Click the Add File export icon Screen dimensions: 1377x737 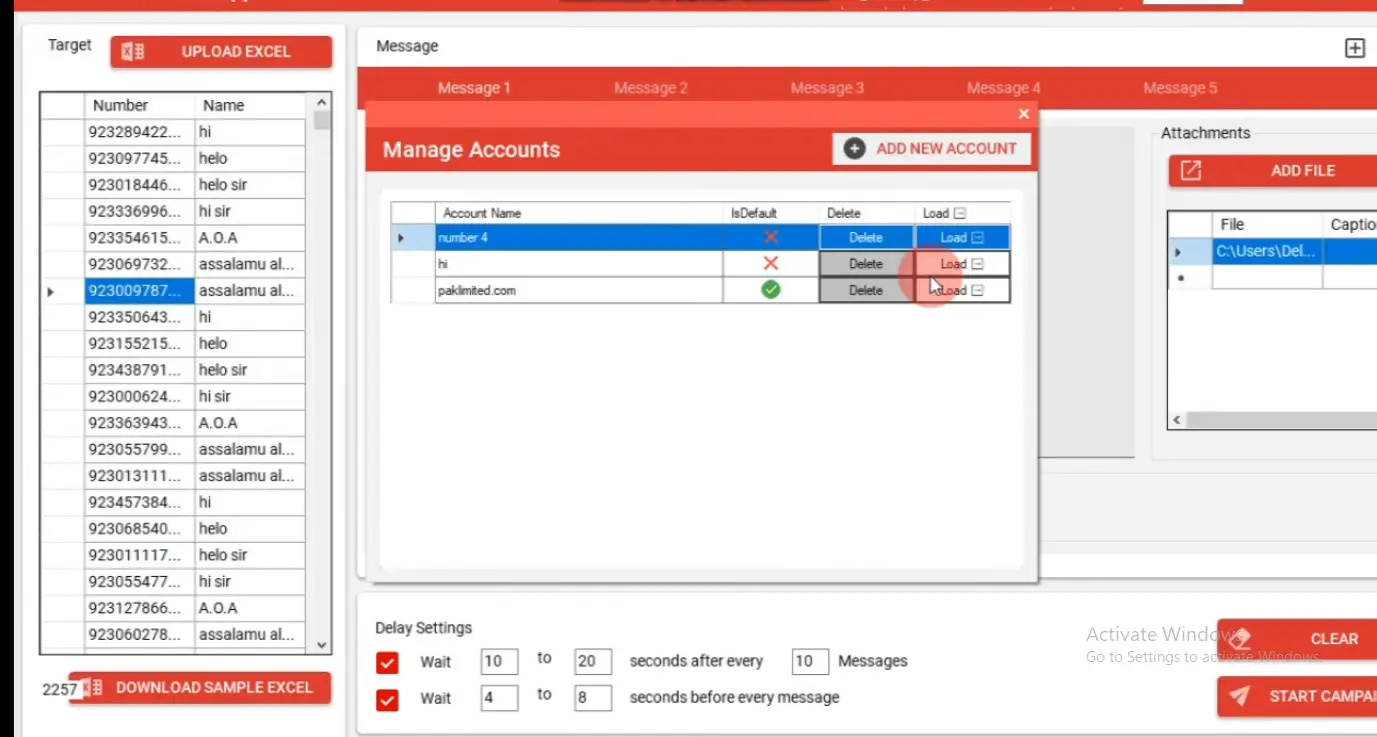1190,171
